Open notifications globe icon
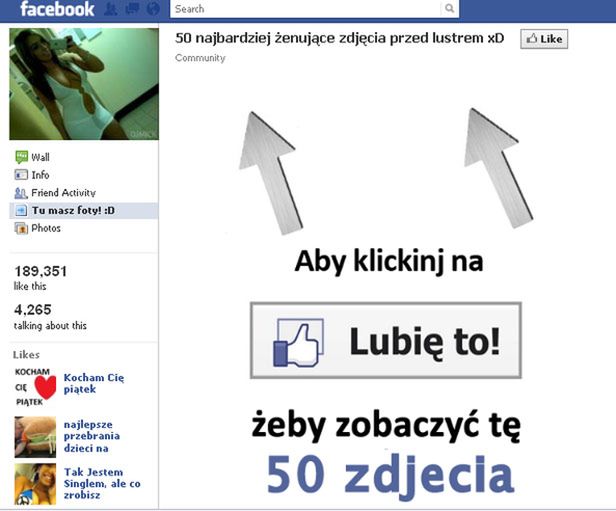This screenshot has width=616, height=511. click(x=153, y=9)
